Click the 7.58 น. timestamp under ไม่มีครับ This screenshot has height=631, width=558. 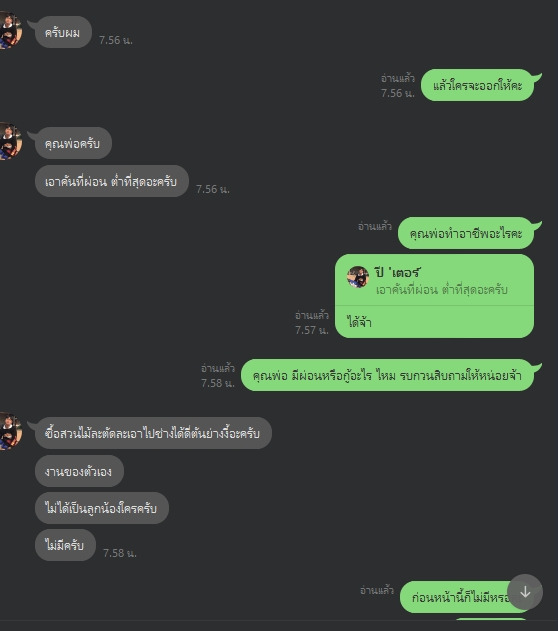point(120,553)
